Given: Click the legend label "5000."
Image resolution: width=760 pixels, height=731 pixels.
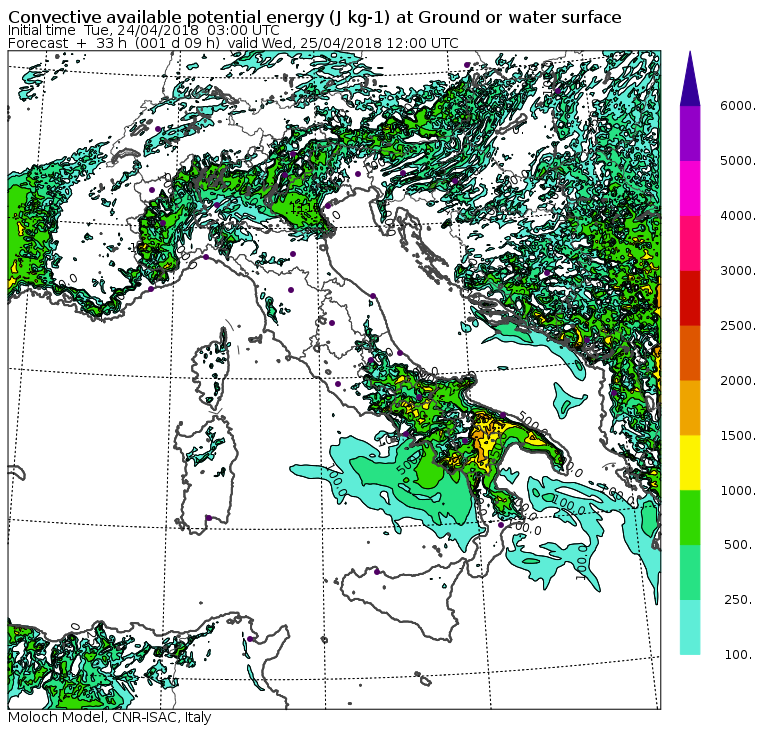Looking at the screenshot, I should 737,160.
